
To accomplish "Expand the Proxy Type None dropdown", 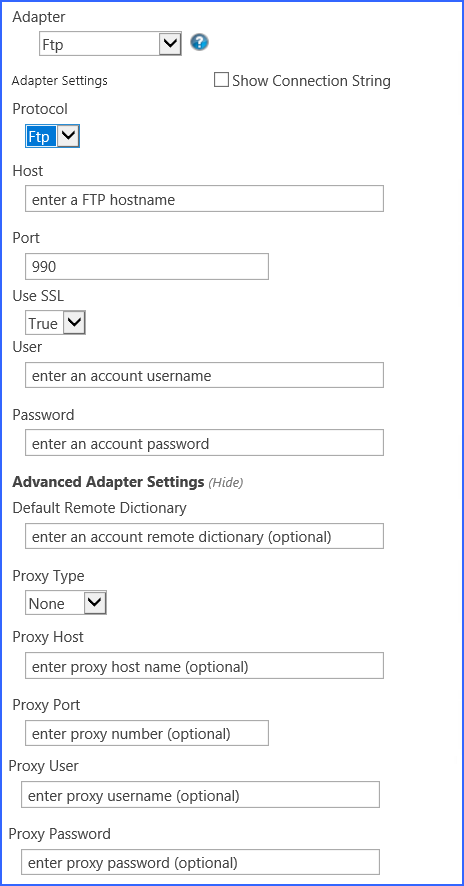I will click(66, 603).
